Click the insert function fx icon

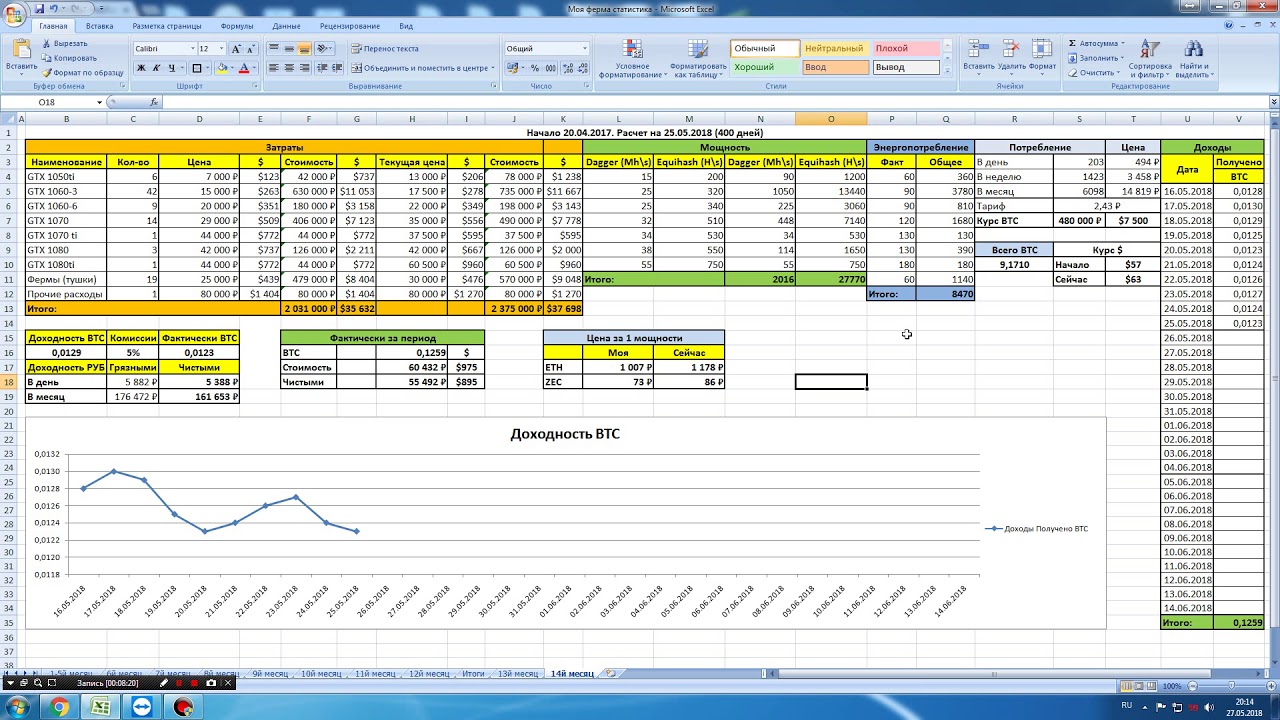point(154,102)
